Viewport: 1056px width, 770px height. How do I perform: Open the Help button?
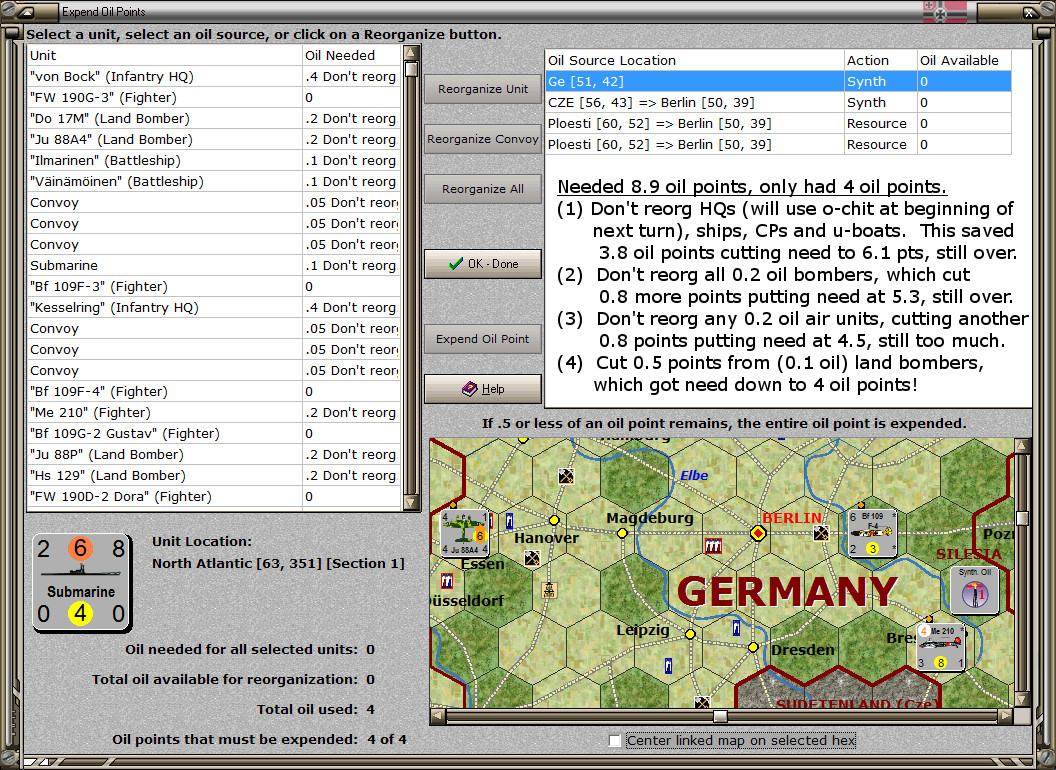(483, 389)
